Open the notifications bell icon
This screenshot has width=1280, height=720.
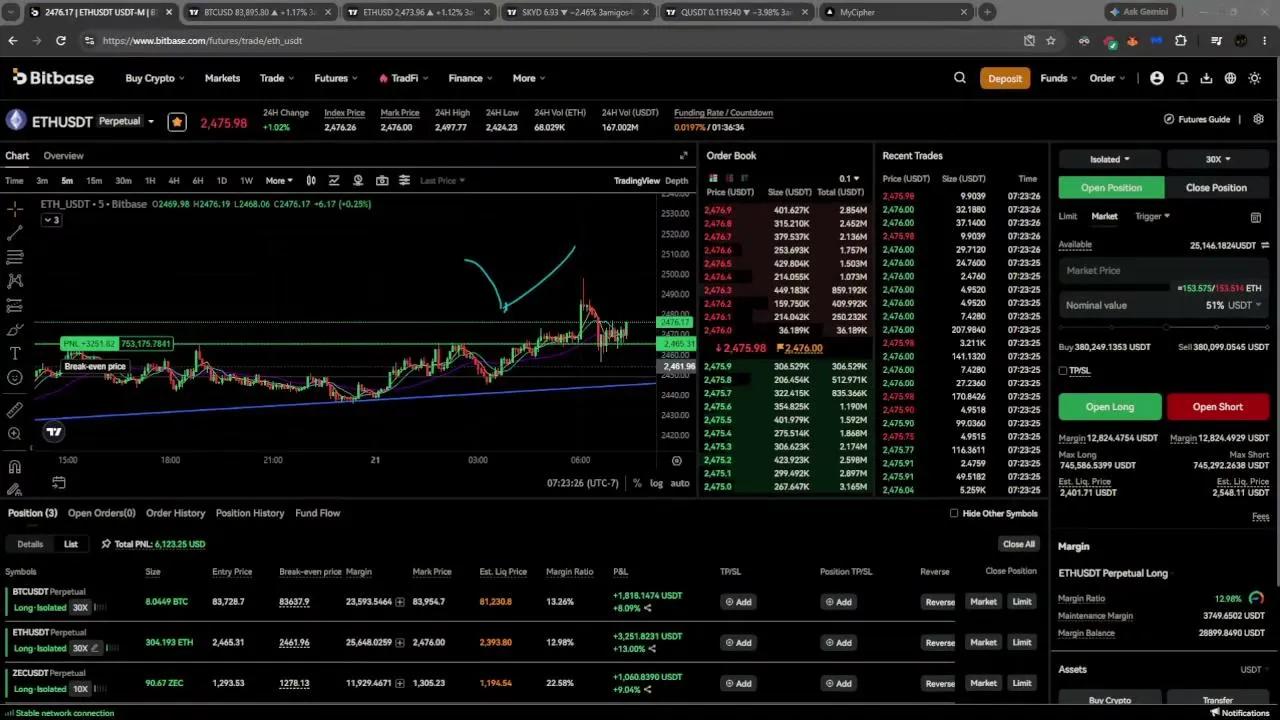[1182, 78]
